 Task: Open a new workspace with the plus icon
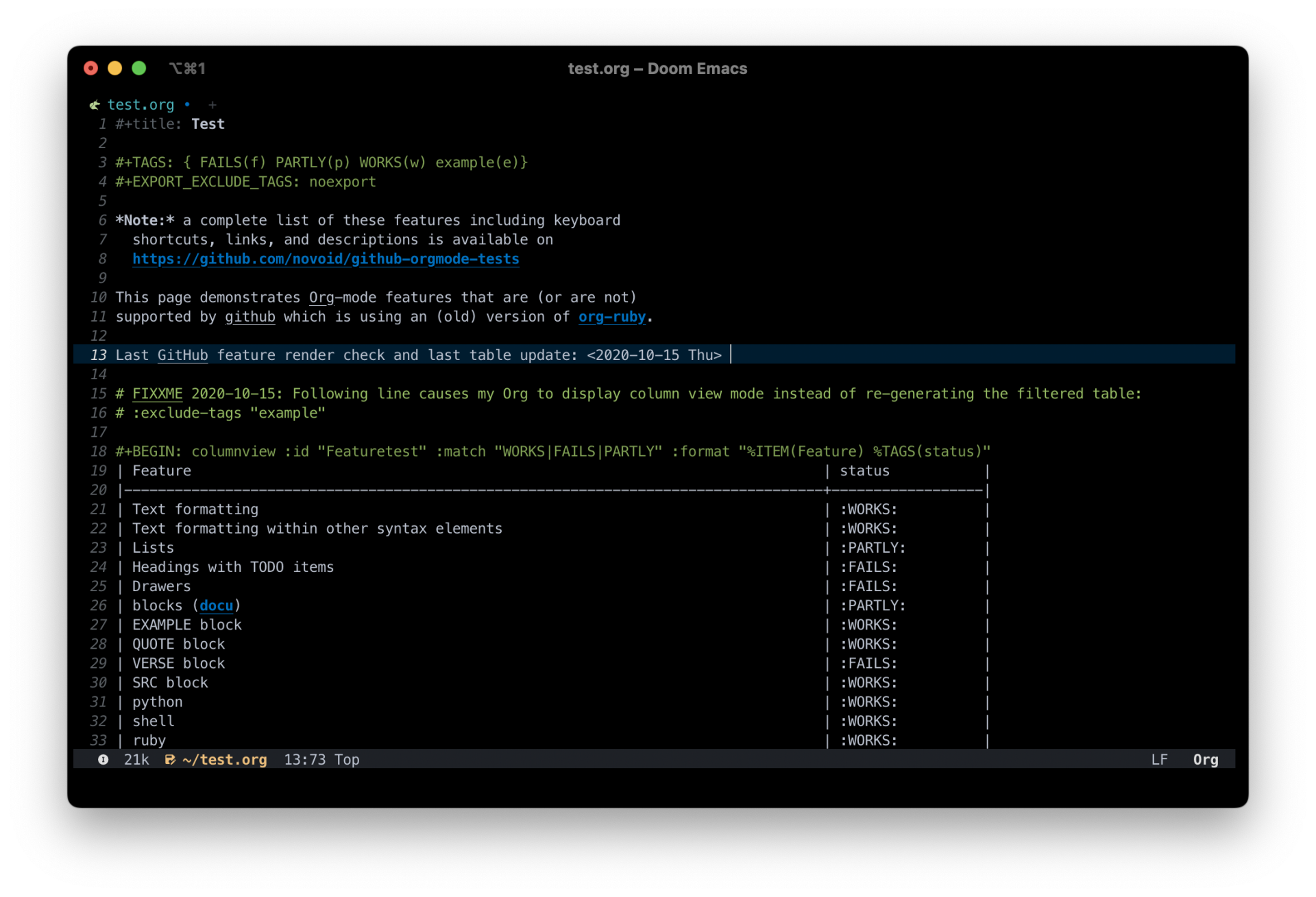click(x=212, y=104)
